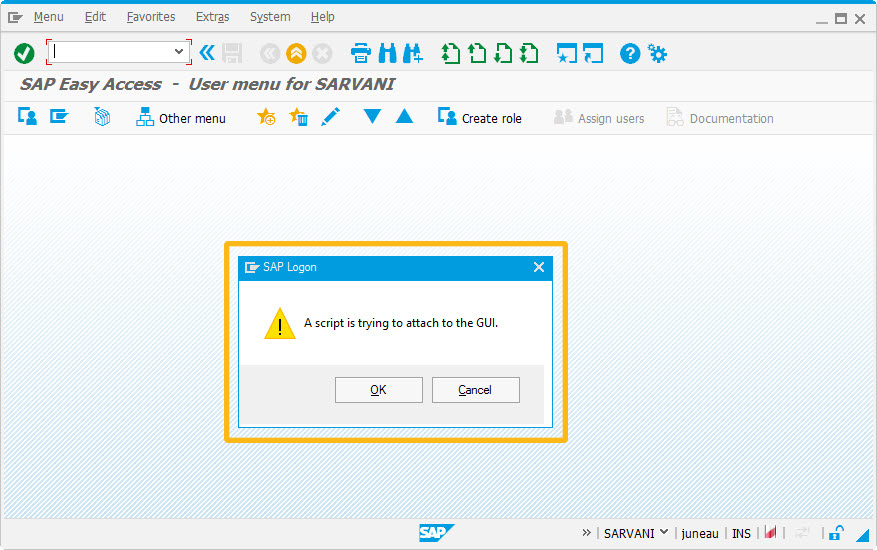Screen dimensions: 877x550
Task: Click the Save diskette icon
Action: tap(232, 54)
